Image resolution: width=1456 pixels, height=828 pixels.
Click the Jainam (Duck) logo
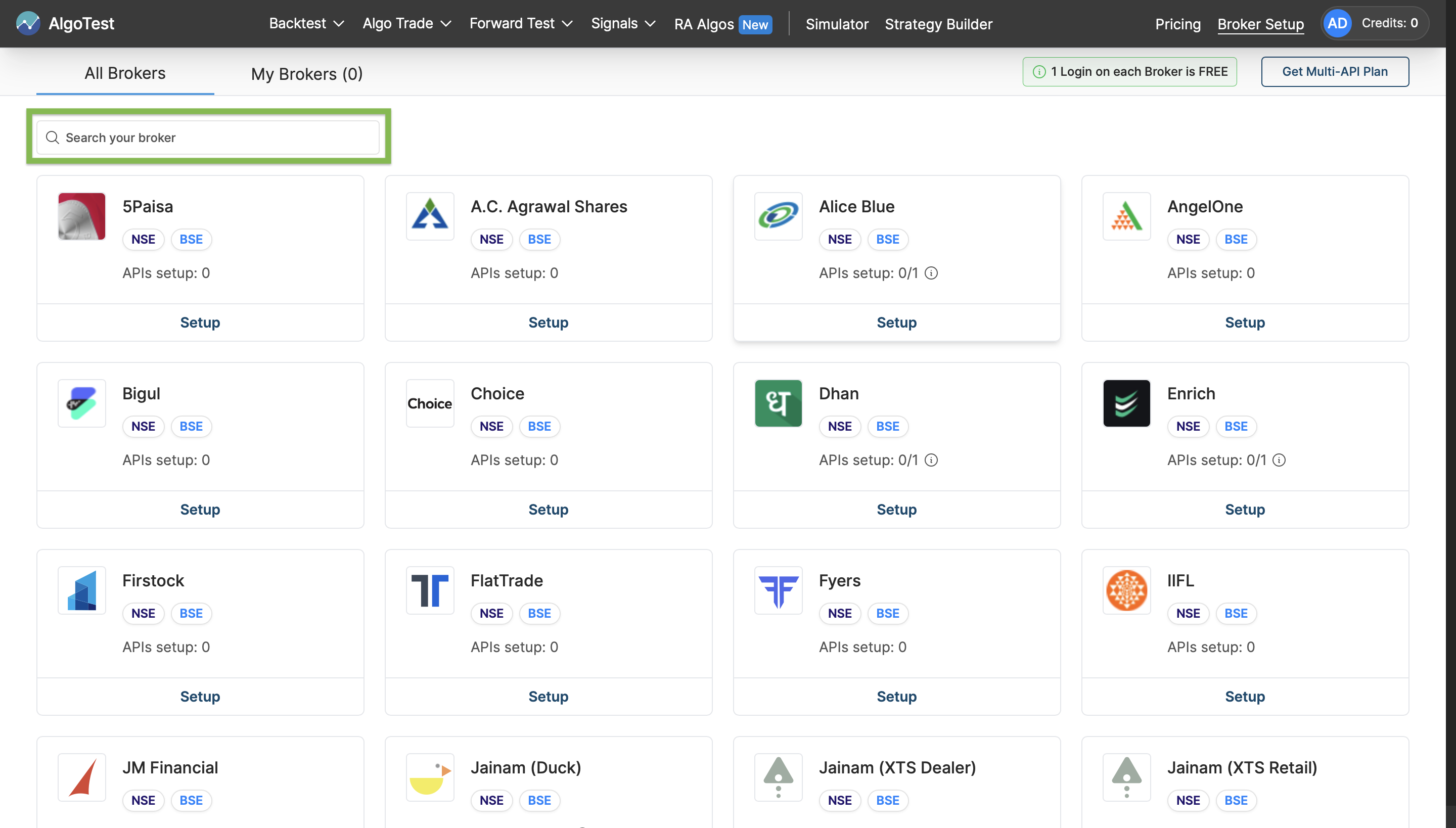[430, 777]
